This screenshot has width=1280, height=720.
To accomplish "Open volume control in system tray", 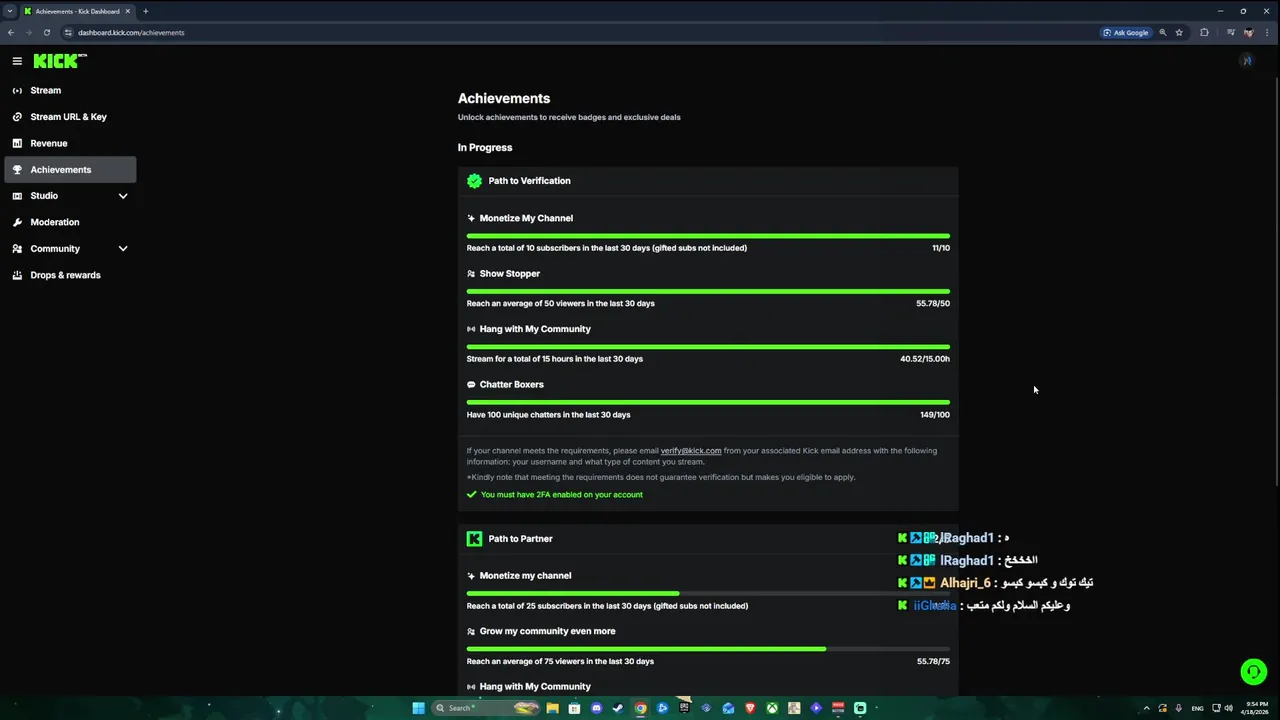I will point(1229,708).
